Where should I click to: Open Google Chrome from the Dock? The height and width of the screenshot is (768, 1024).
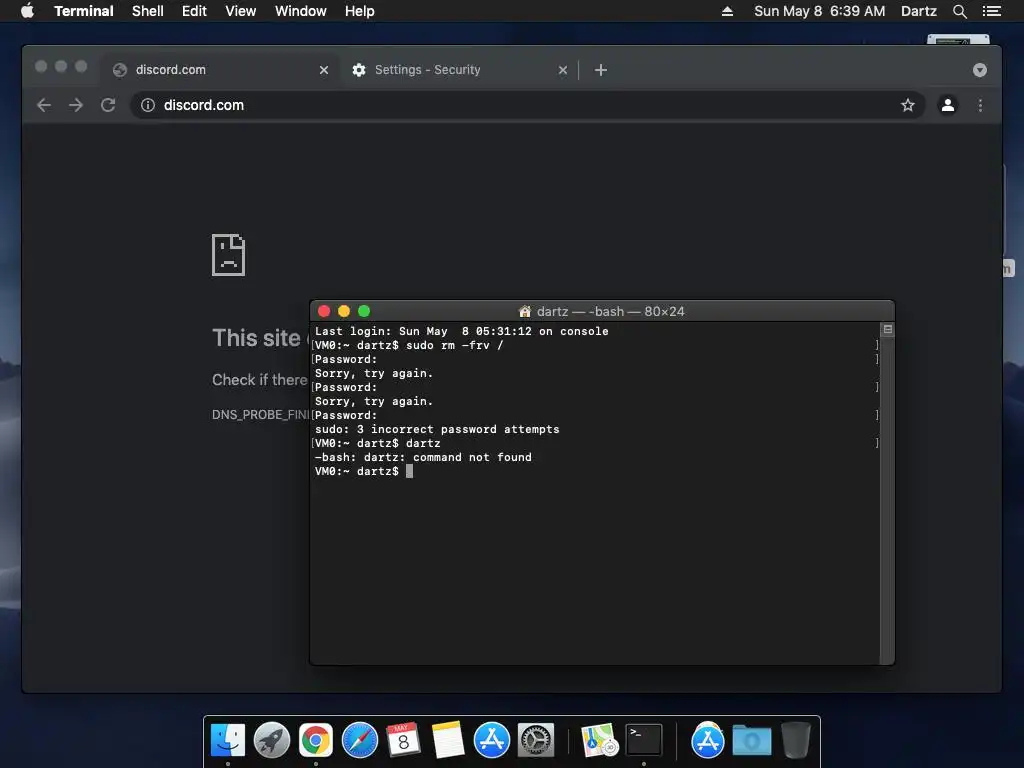[315, 741]
